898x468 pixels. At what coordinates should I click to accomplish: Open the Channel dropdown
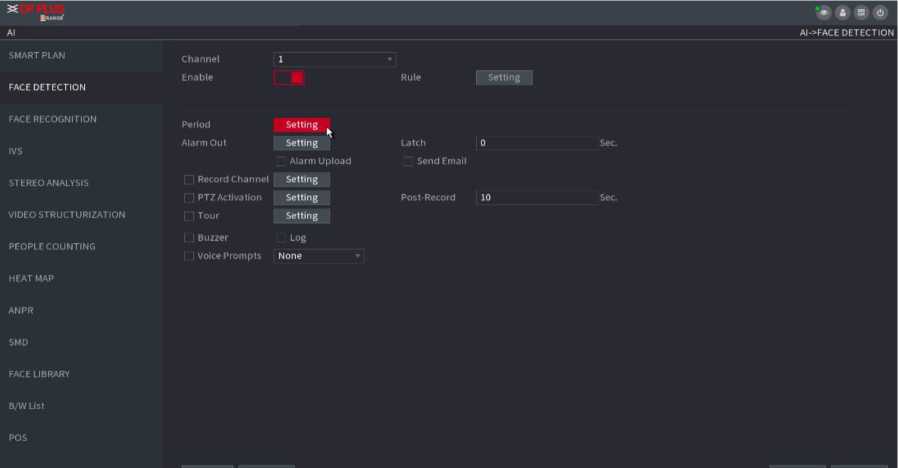pos(335,60)
